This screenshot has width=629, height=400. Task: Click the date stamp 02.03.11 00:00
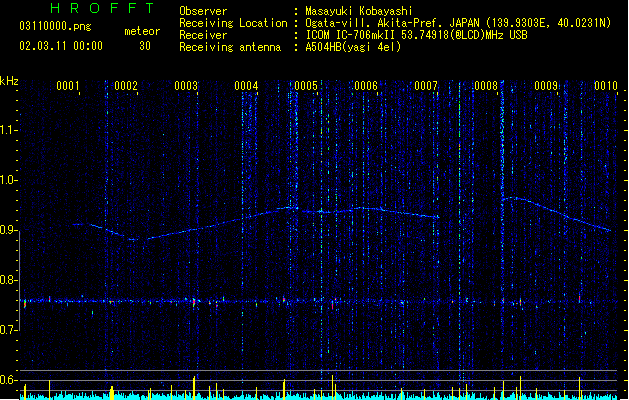61,46
